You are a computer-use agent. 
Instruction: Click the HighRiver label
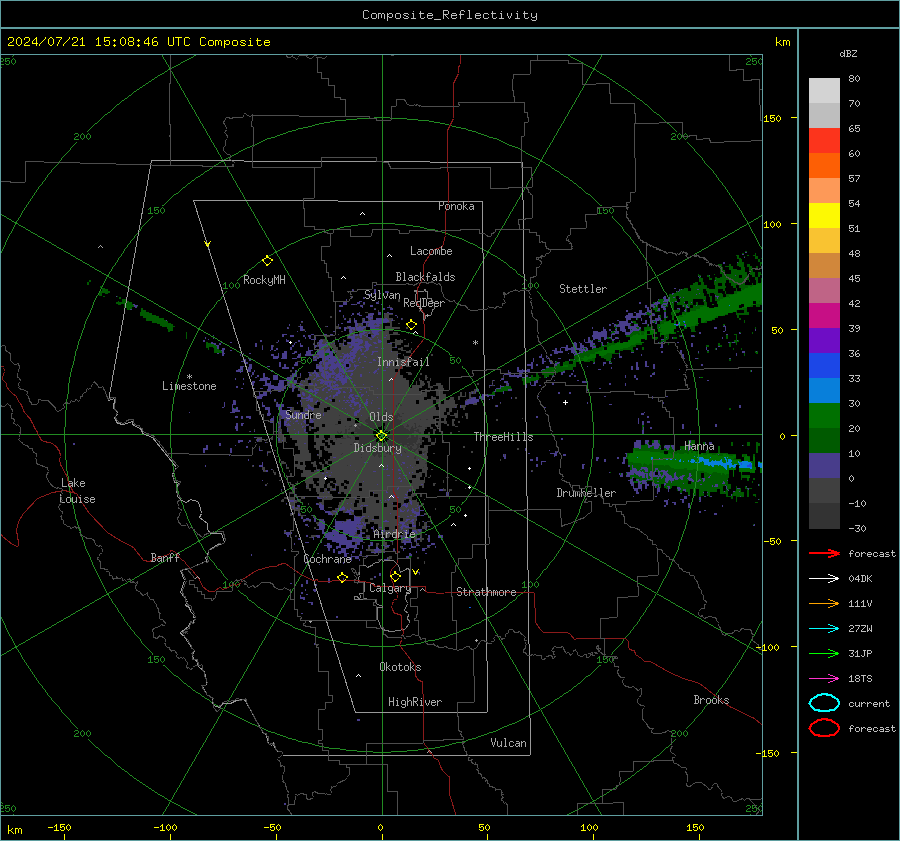pyautogui.click(x=415, y=702)
